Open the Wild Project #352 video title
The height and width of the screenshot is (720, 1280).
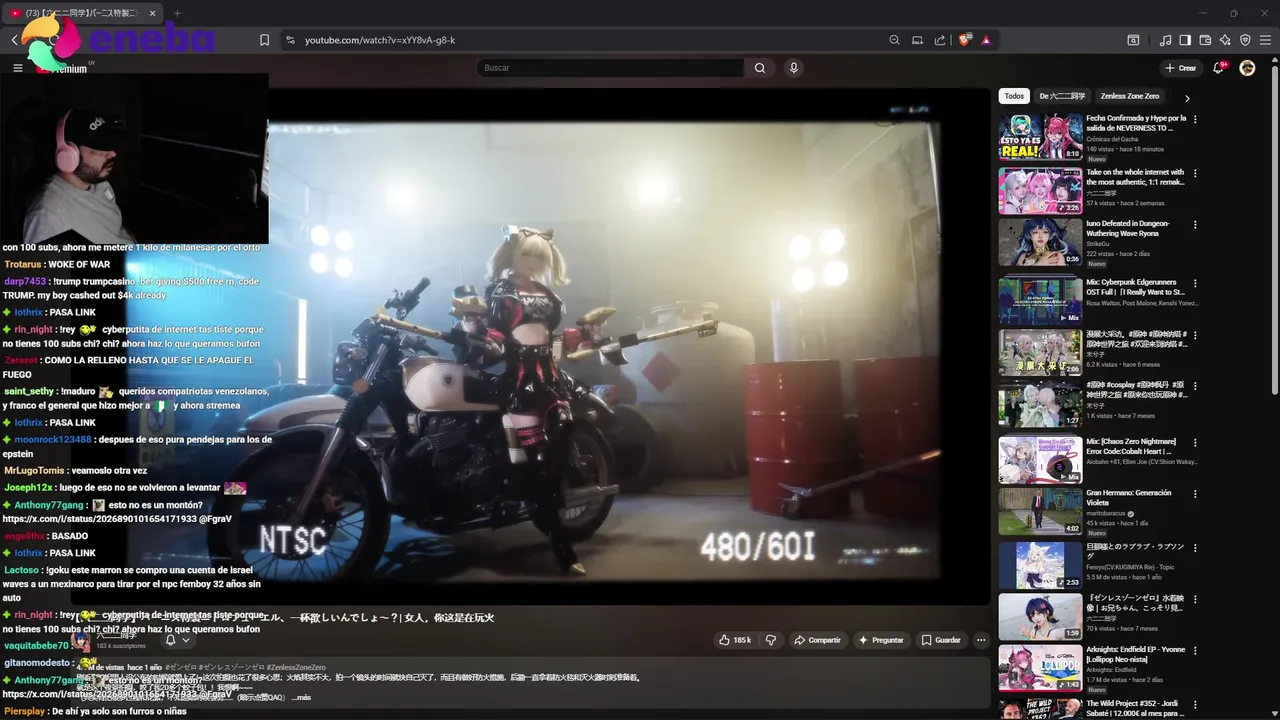(1135, 708)
